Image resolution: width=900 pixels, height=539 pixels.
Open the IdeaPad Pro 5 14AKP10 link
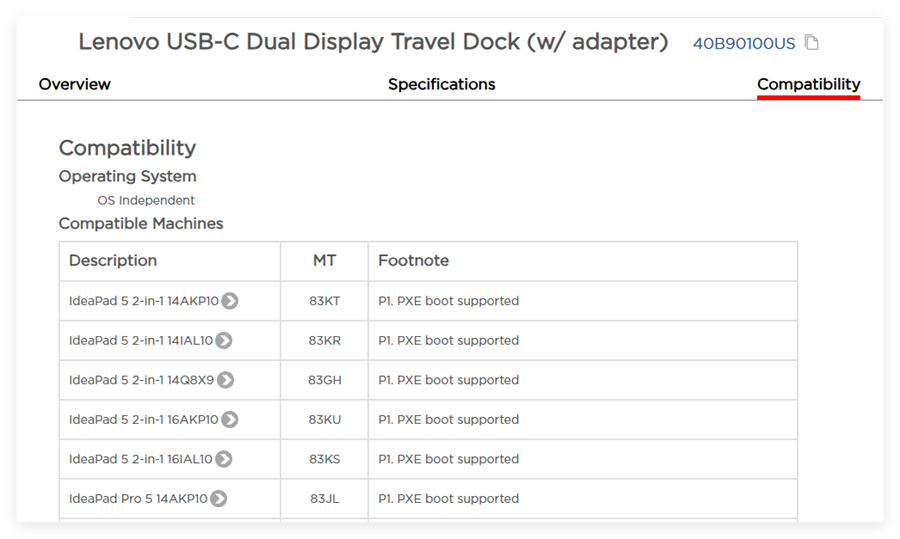(138, 499)
